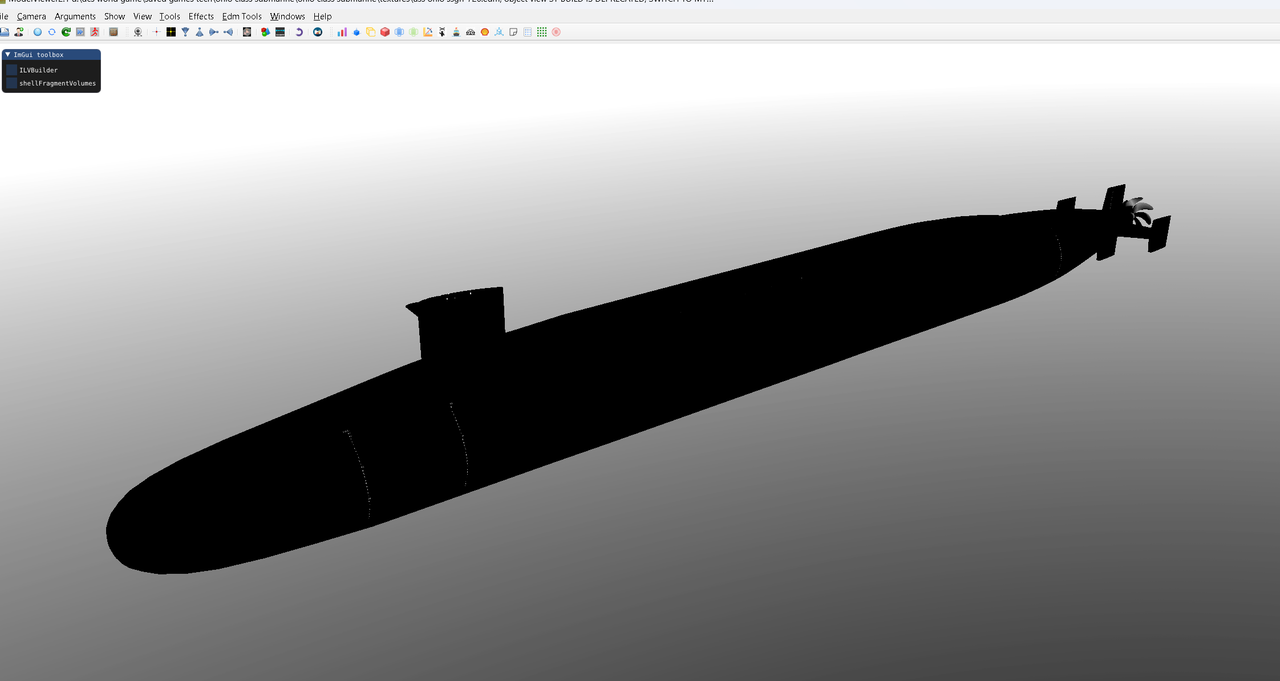Click the red running figure animation icon

coord(94,32)
